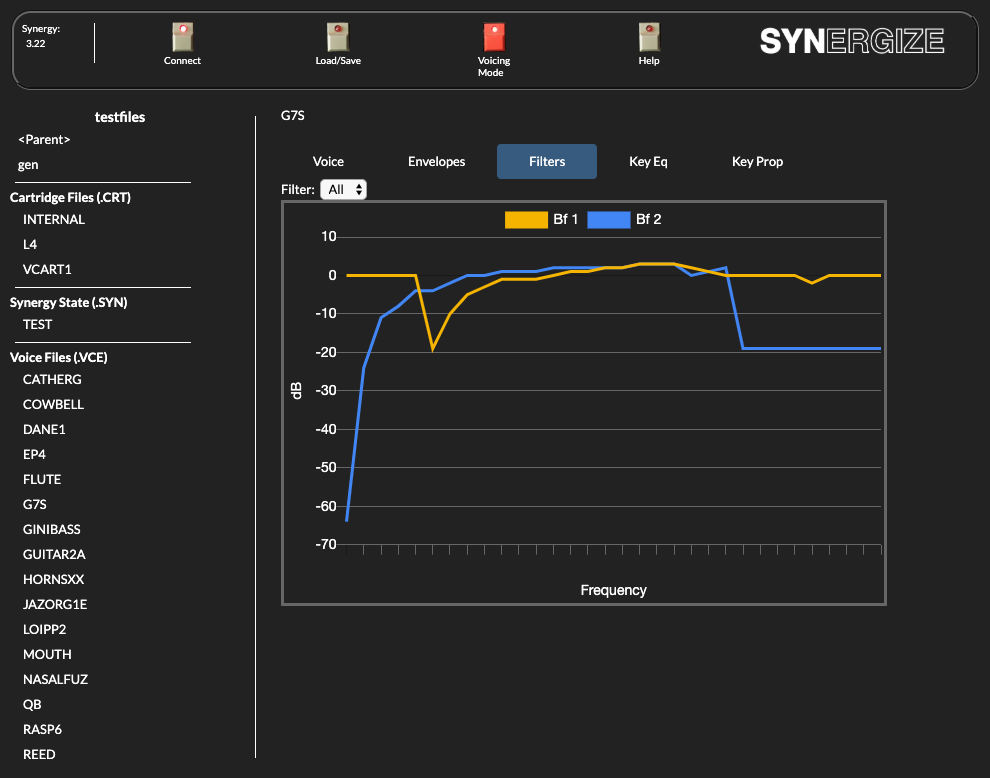Viewport: 990px width, 778px height.
Task: Open the NASALFUZ voice file
Action: (x=56, y=679)
